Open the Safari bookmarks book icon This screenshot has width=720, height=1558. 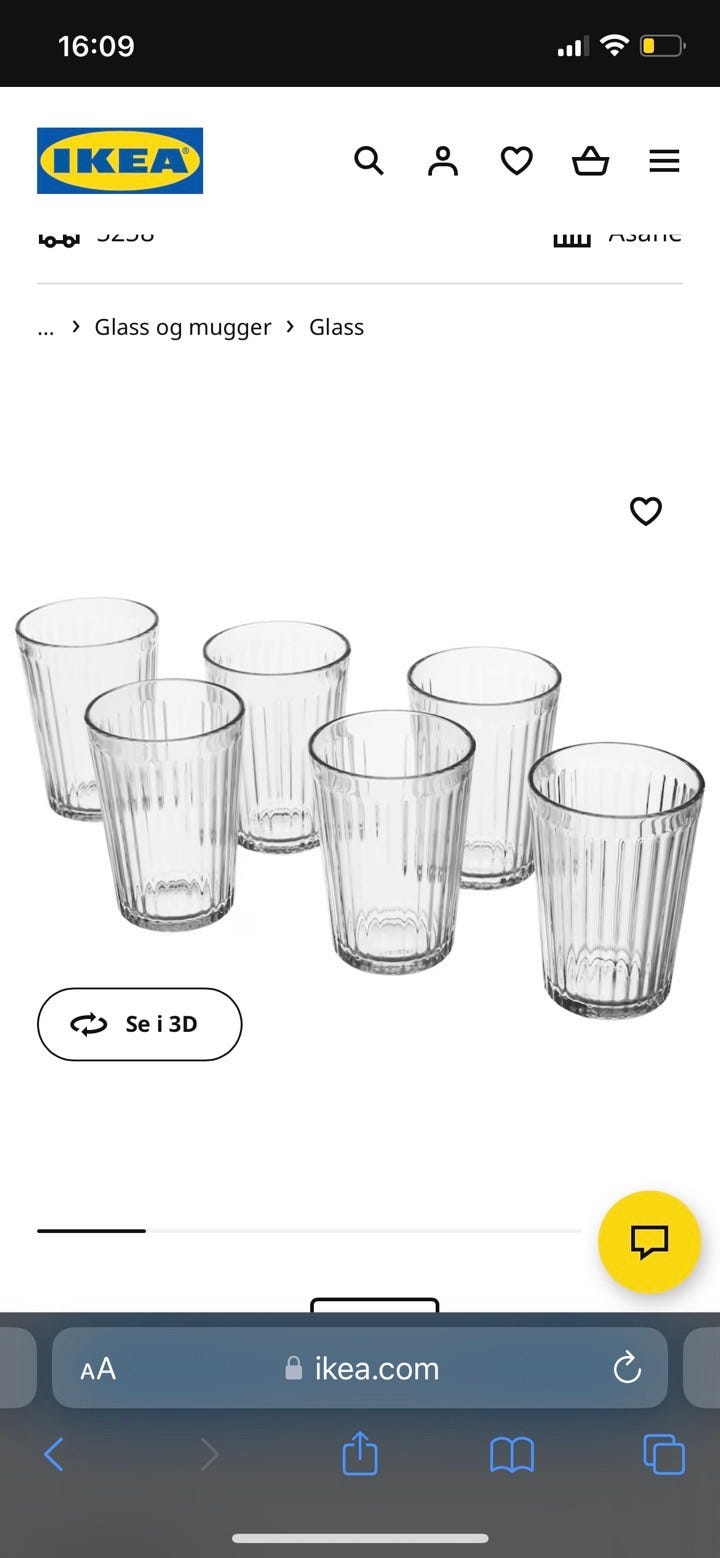click(x=512, y=1455)
